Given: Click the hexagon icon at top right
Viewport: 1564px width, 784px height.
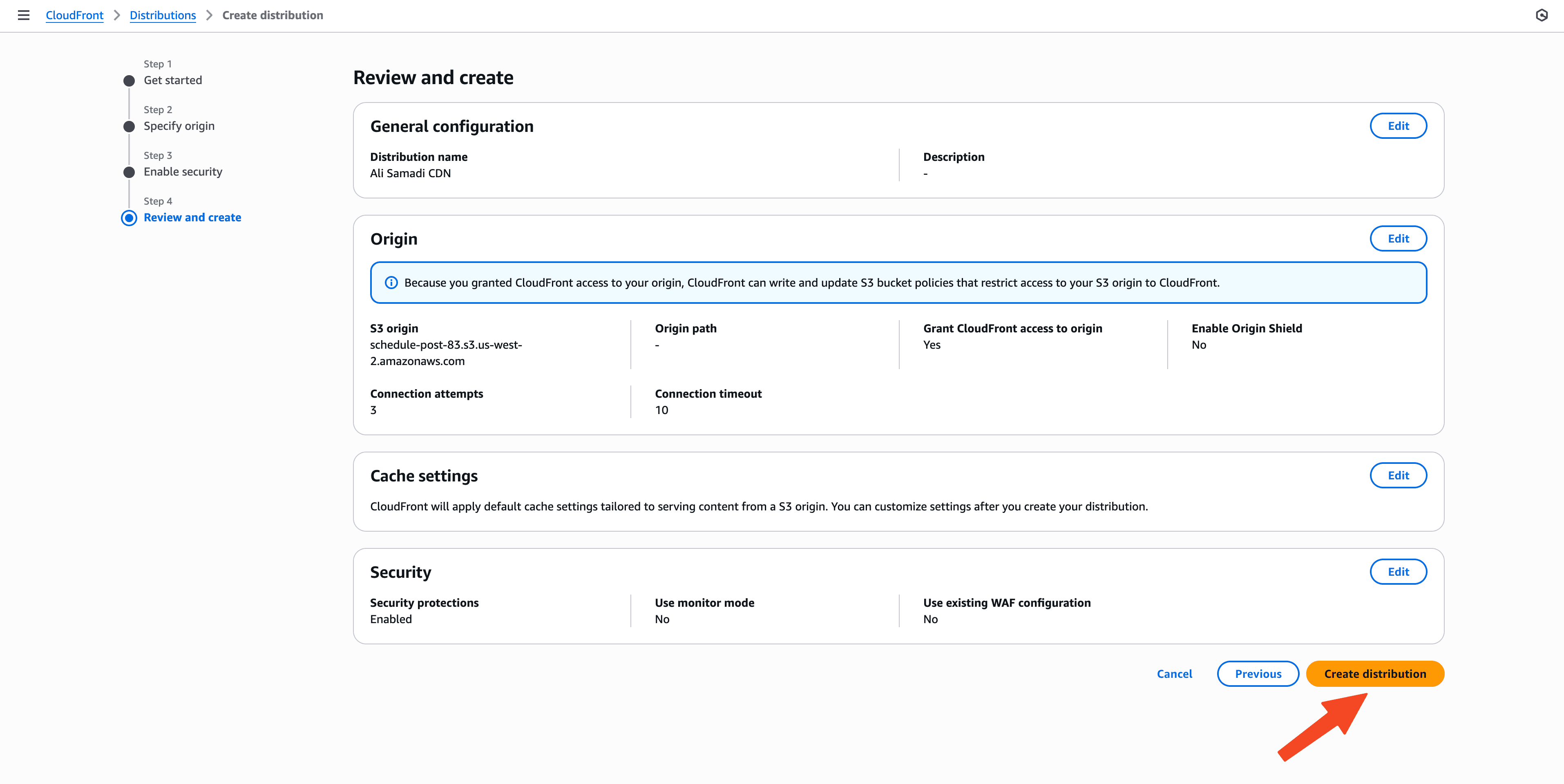Looking at the screenshot, I should click(x=1542, y=15).
